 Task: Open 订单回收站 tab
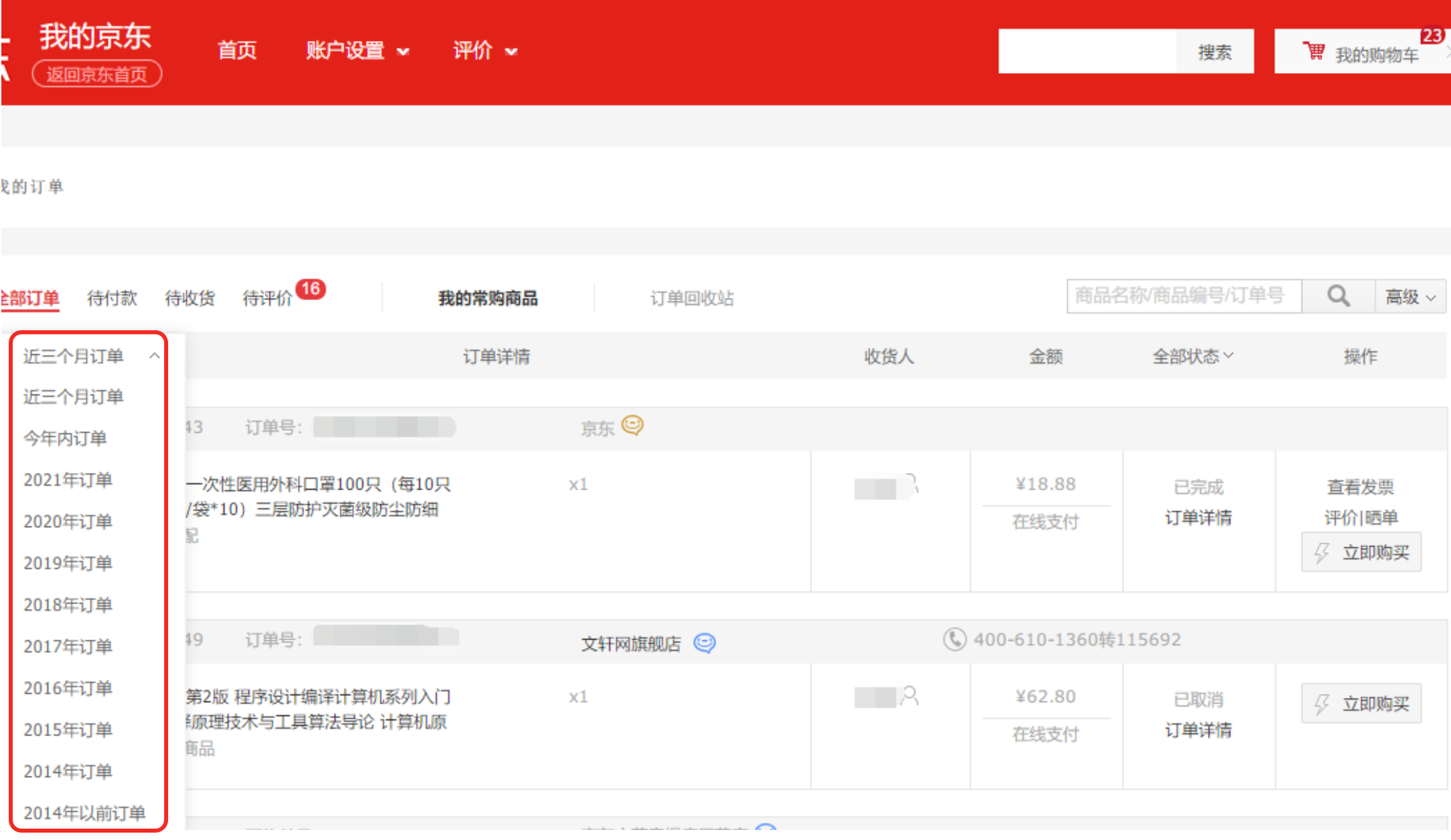coord(692,298)
